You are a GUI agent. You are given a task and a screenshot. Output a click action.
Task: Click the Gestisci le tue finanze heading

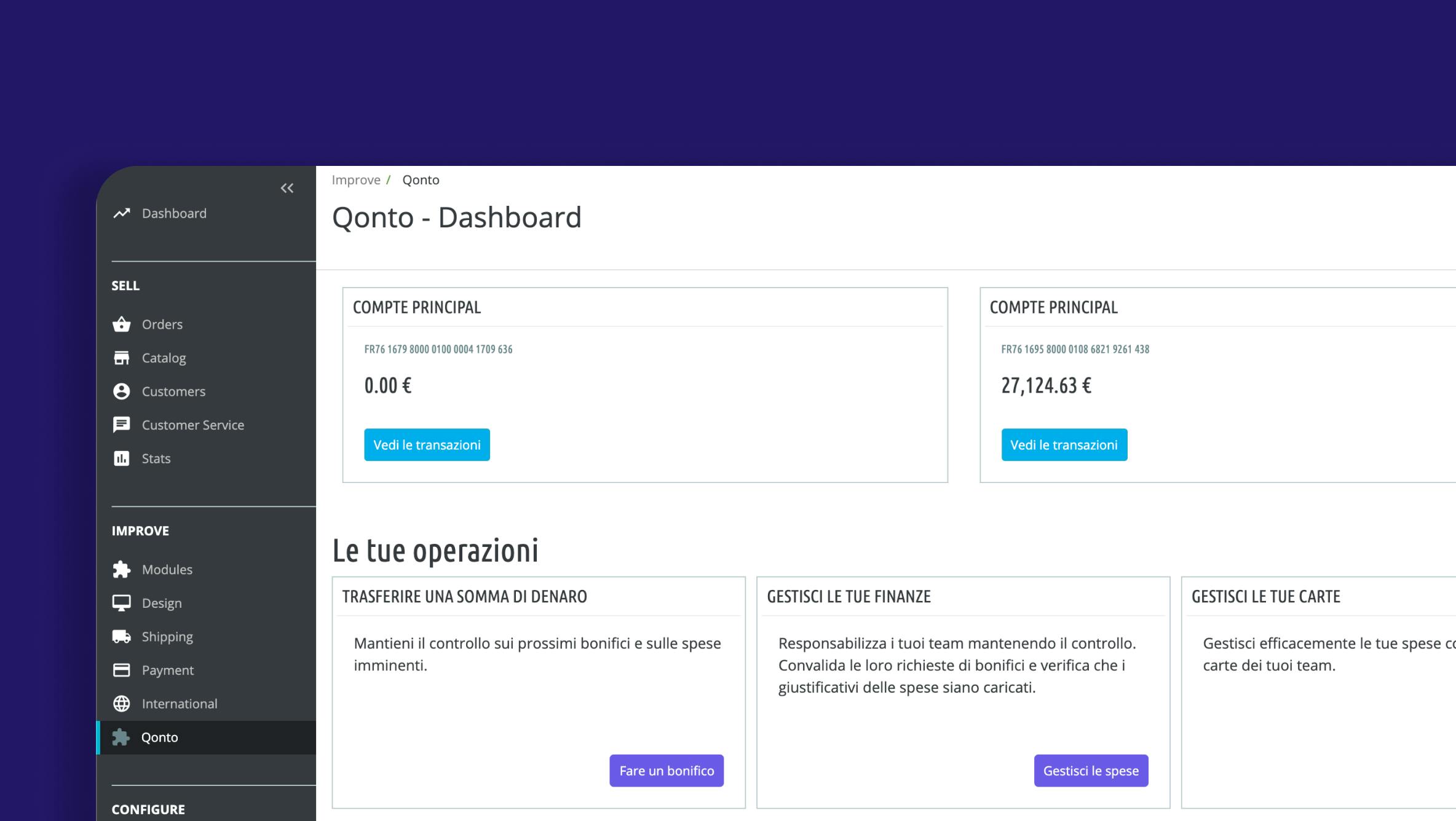click(849, 597)
